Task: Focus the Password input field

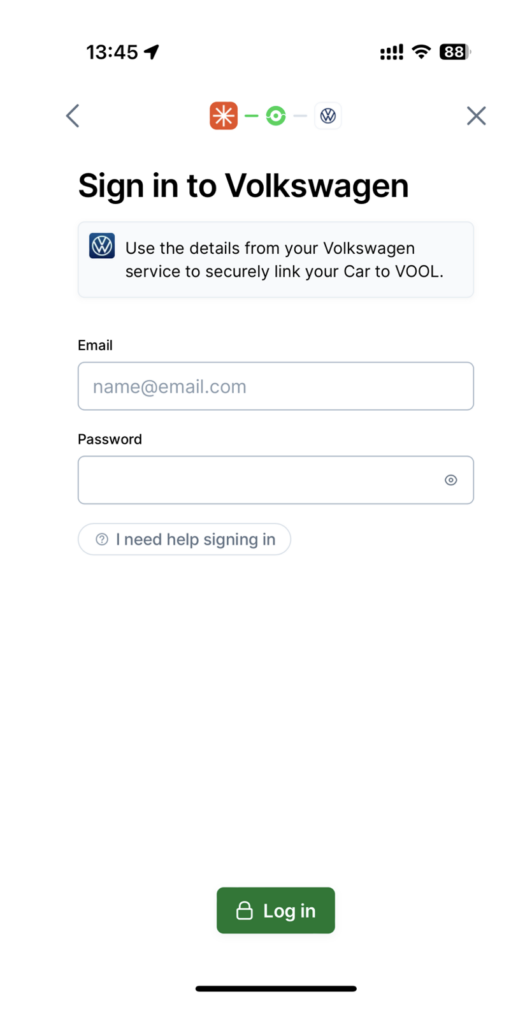Action: click(x=276, y=480)
